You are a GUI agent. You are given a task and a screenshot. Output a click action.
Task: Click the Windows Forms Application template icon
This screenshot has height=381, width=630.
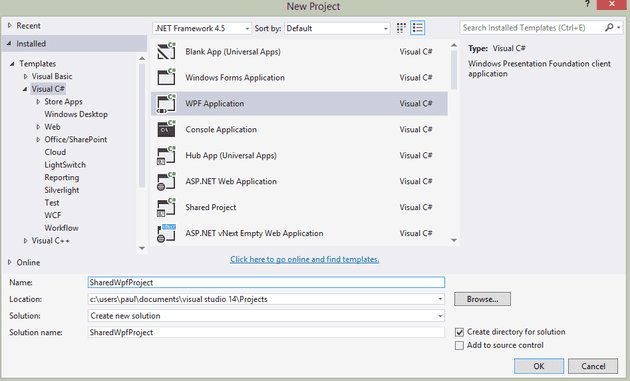tap(166, 77)
